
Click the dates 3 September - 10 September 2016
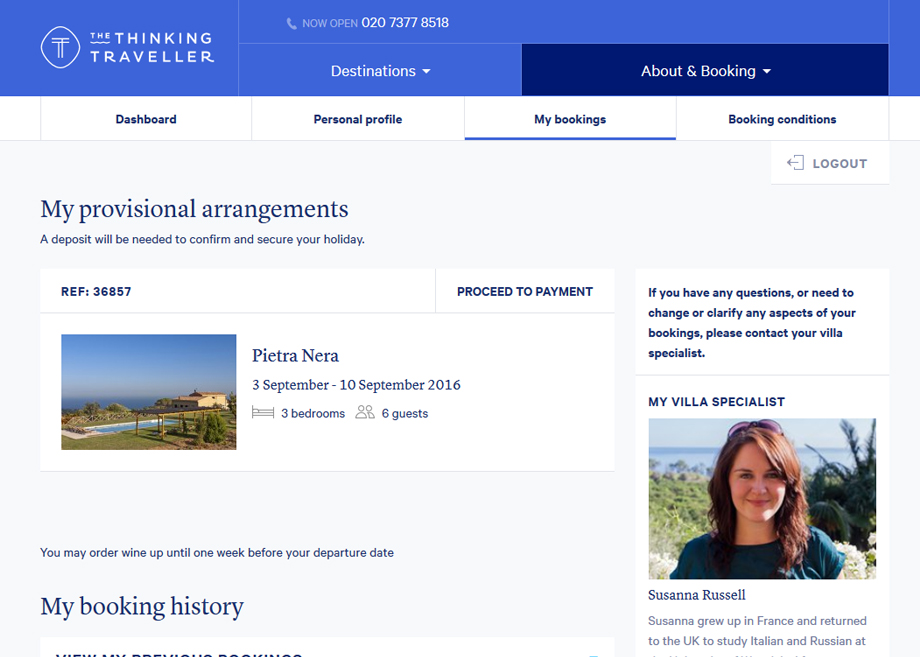[356, 385]
